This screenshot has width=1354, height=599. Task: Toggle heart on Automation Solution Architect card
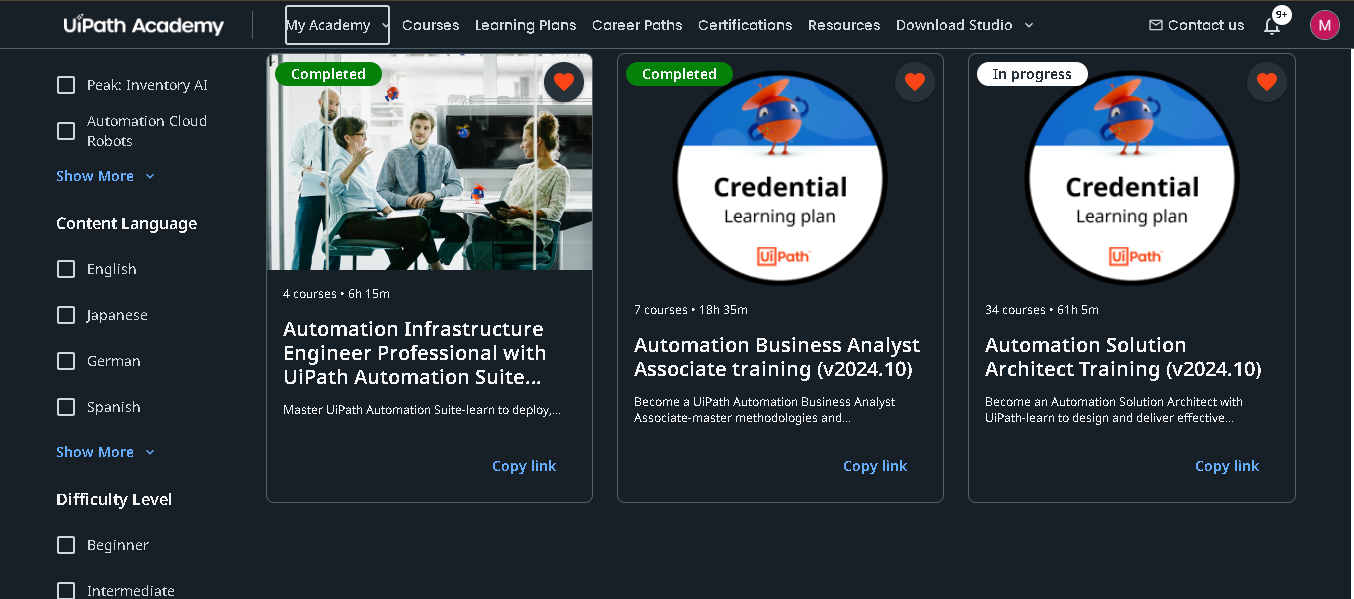pos(1267,82)
